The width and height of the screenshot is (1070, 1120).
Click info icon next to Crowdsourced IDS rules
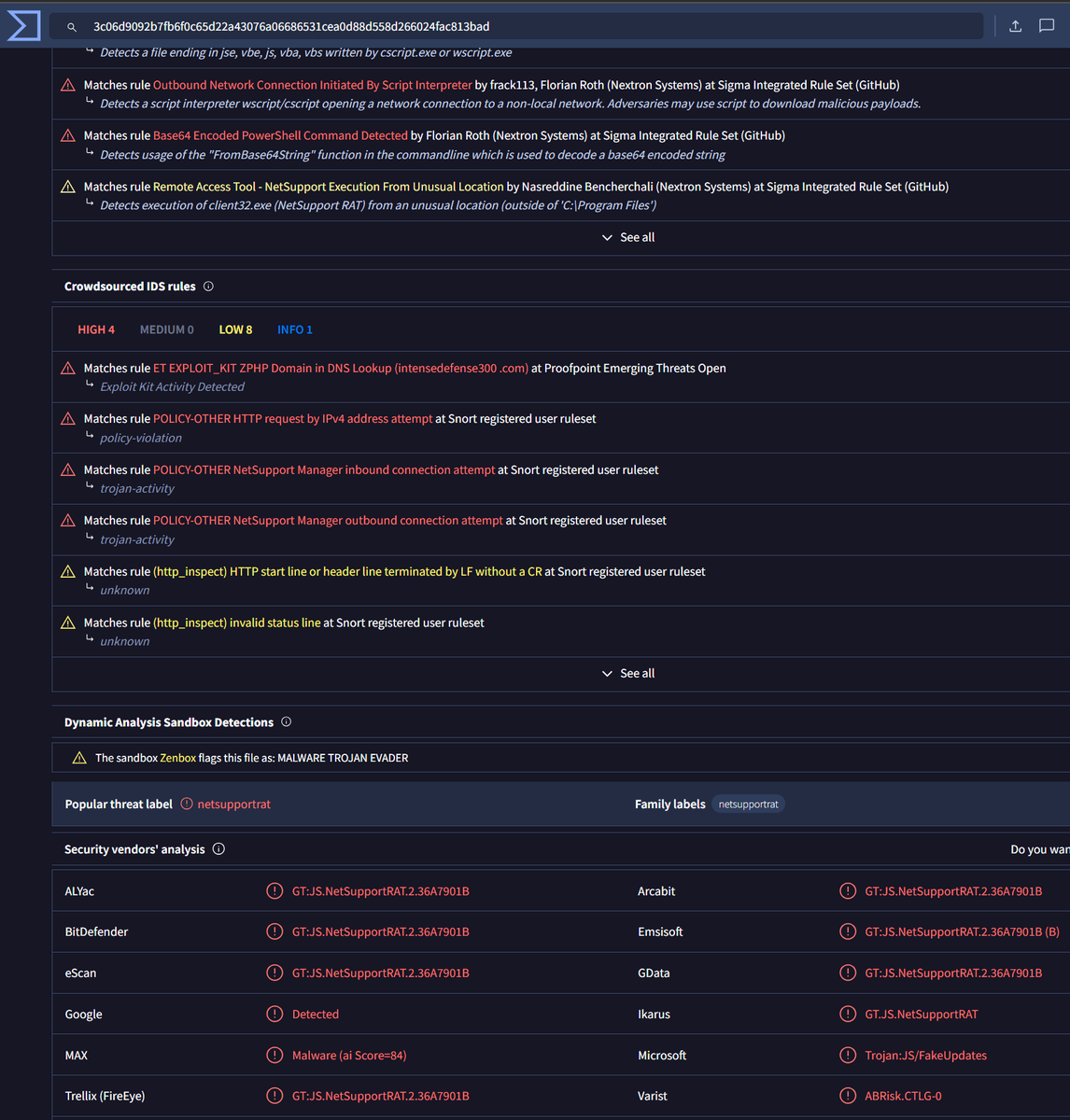point(208,287)
